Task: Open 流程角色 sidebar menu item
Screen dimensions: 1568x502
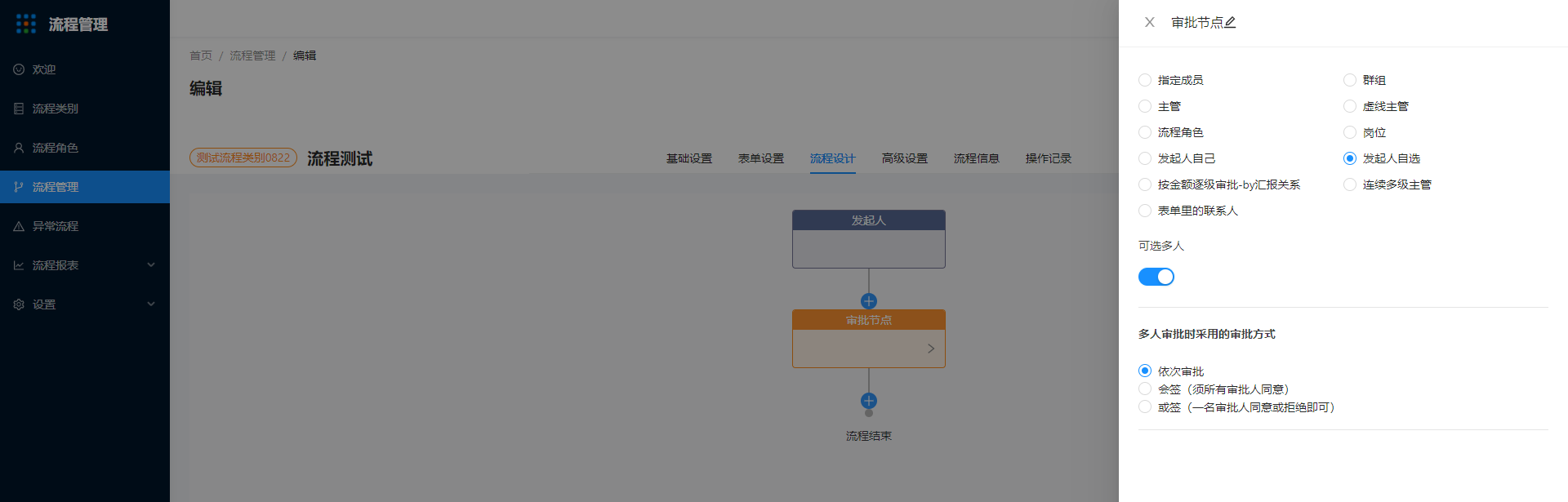Action: click(x=85, y=148)
